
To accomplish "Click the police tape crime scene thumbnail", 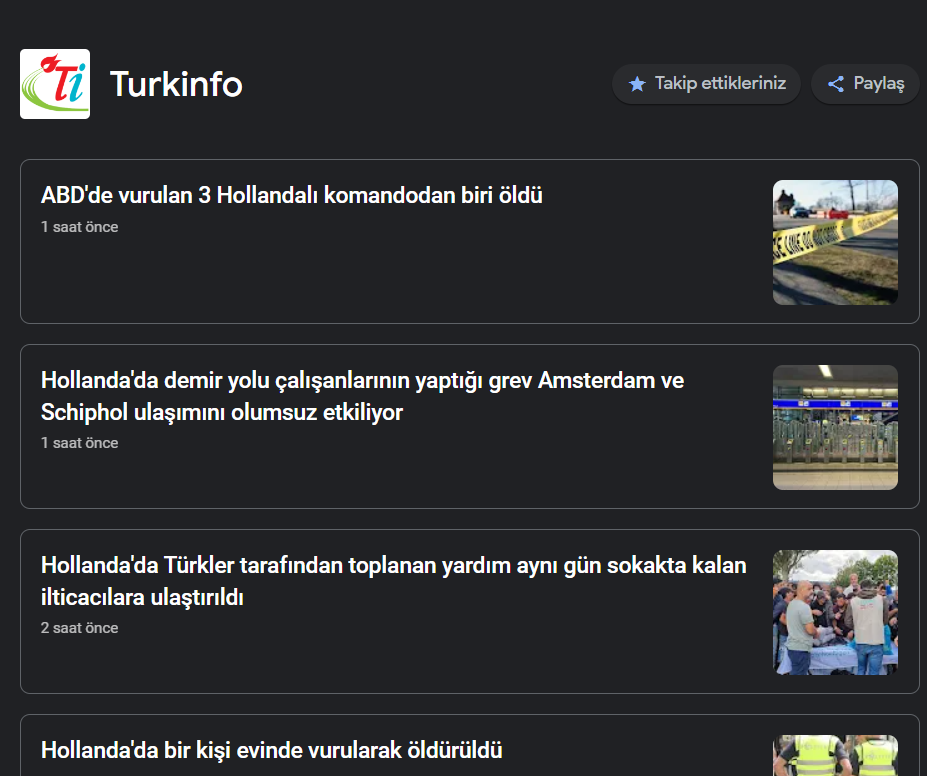I will click(835, 242).
